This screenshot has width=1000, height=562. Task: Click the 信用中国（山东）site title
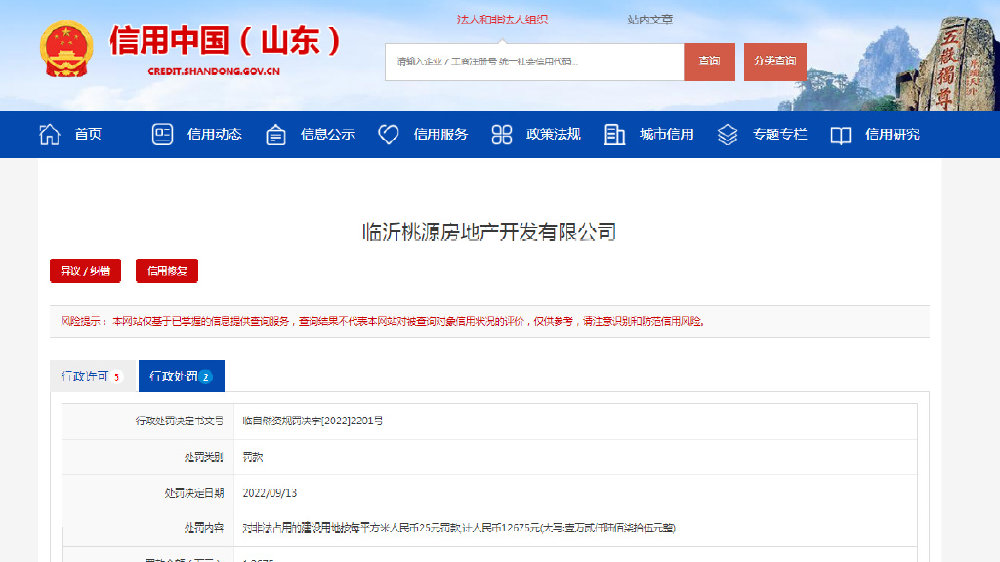[225, 41]
